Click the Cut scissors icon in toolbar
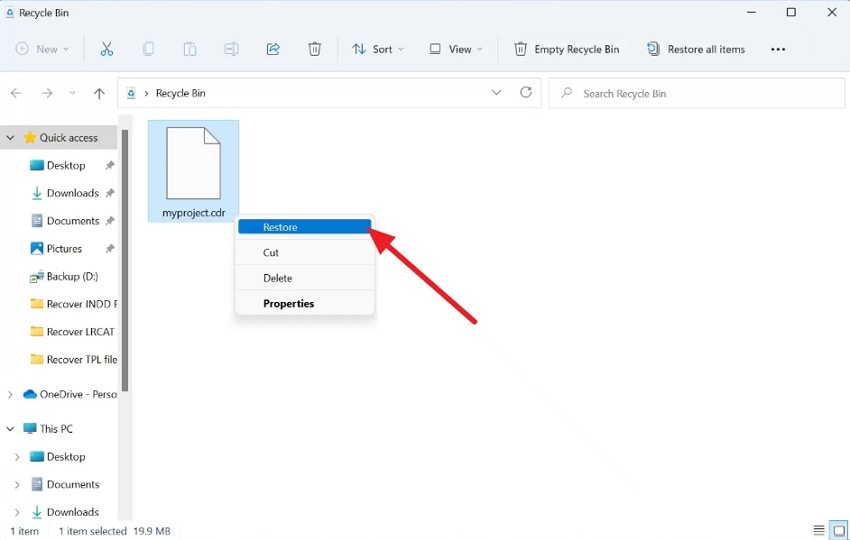The width and height of the screenshot is (850, 540). [107, 49]
